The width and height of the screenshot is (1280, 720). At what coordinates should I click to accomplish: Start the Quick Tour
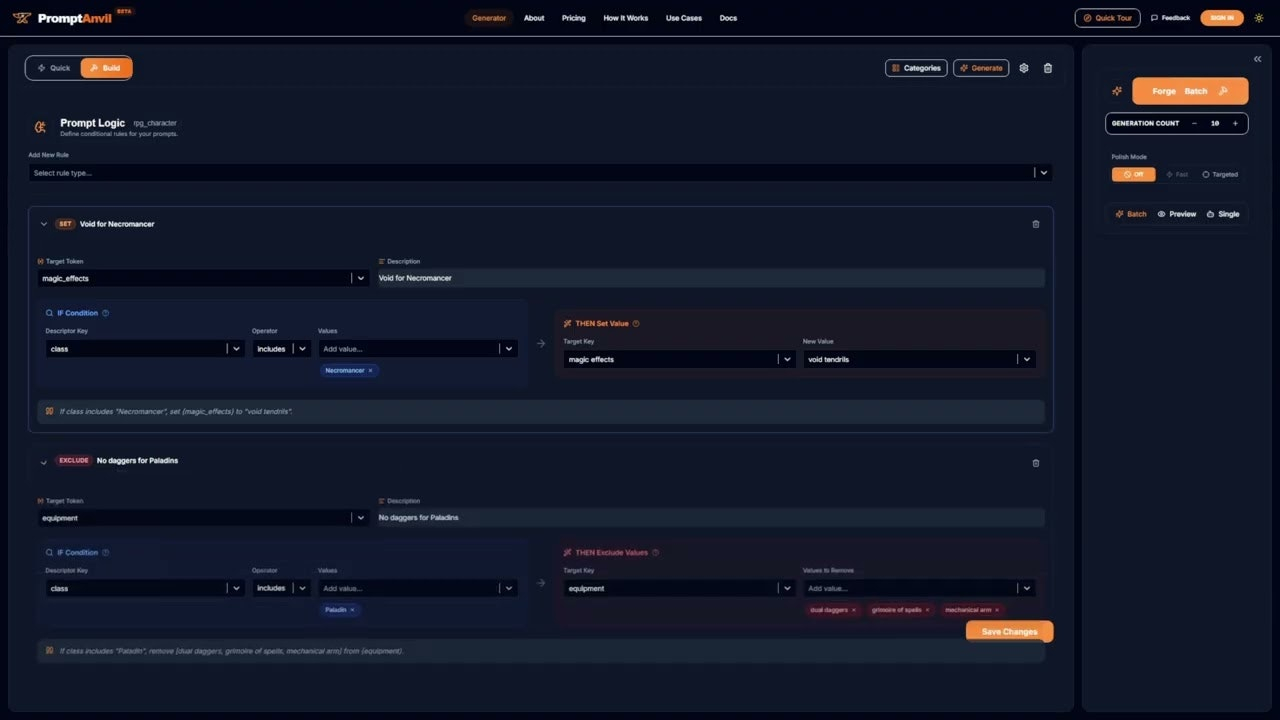point(1107,18)
